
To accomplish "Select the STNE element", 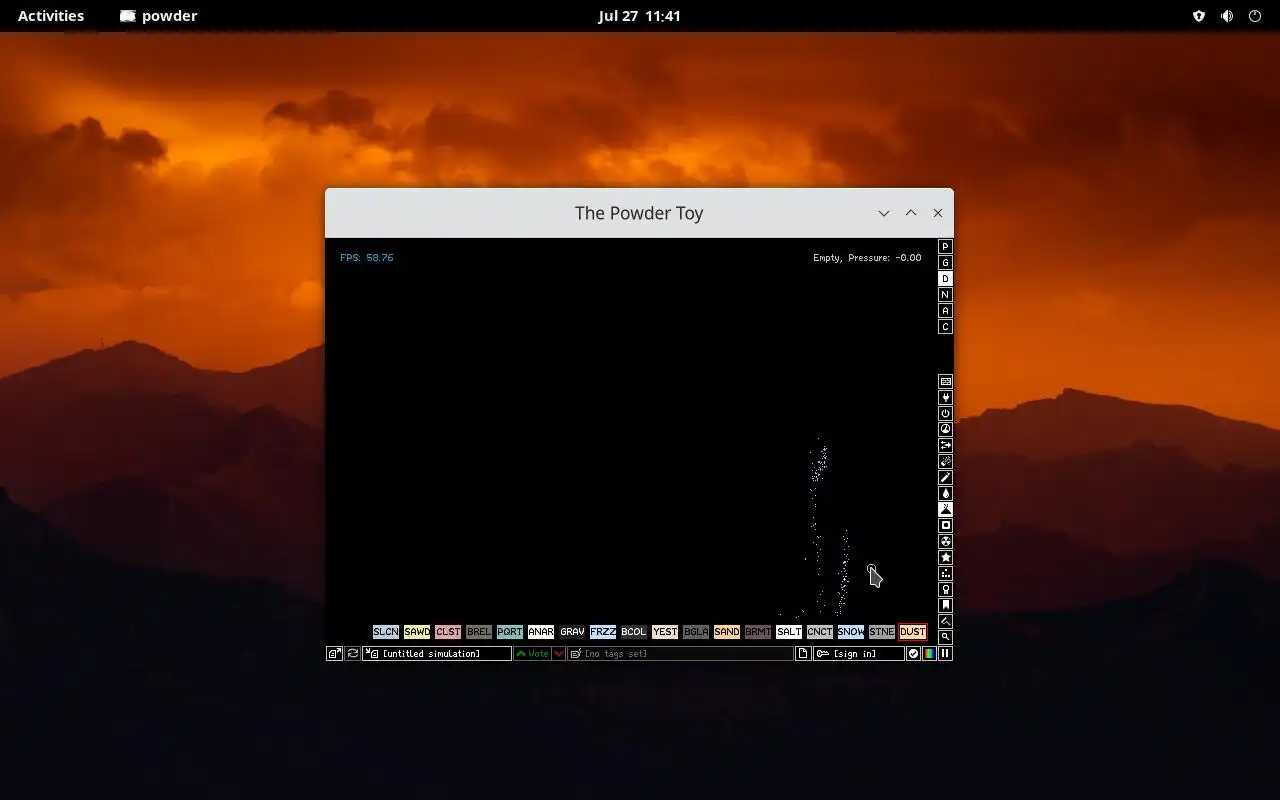I will point(882,632).
